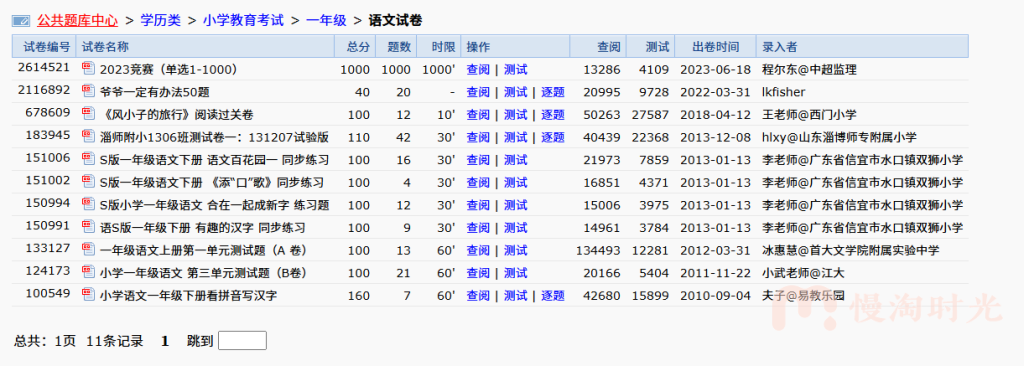
Task: Click 查阅 for 有趣的汉字 同步练习
Action: (478, 228)
